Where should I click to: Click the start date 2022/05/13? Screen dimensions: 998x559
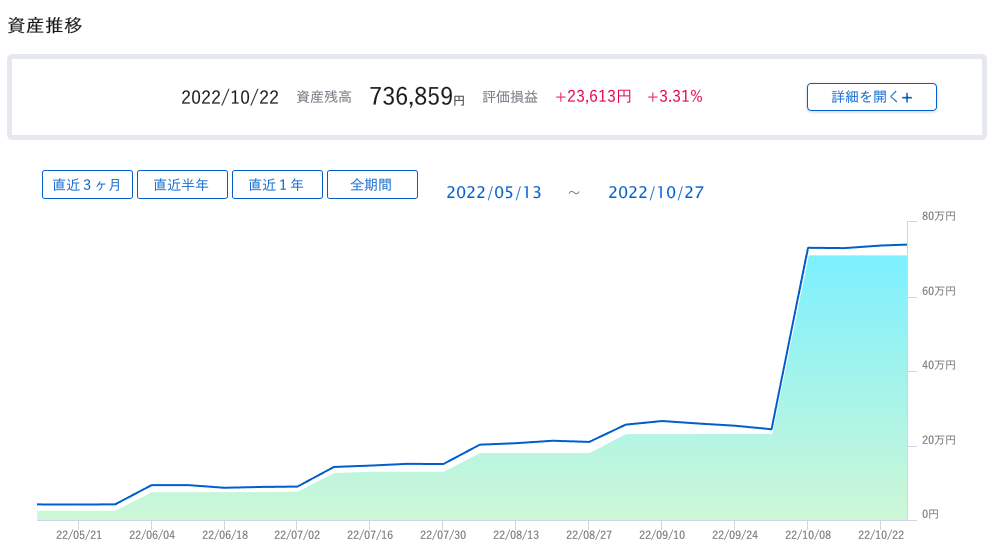click(494, 193)
